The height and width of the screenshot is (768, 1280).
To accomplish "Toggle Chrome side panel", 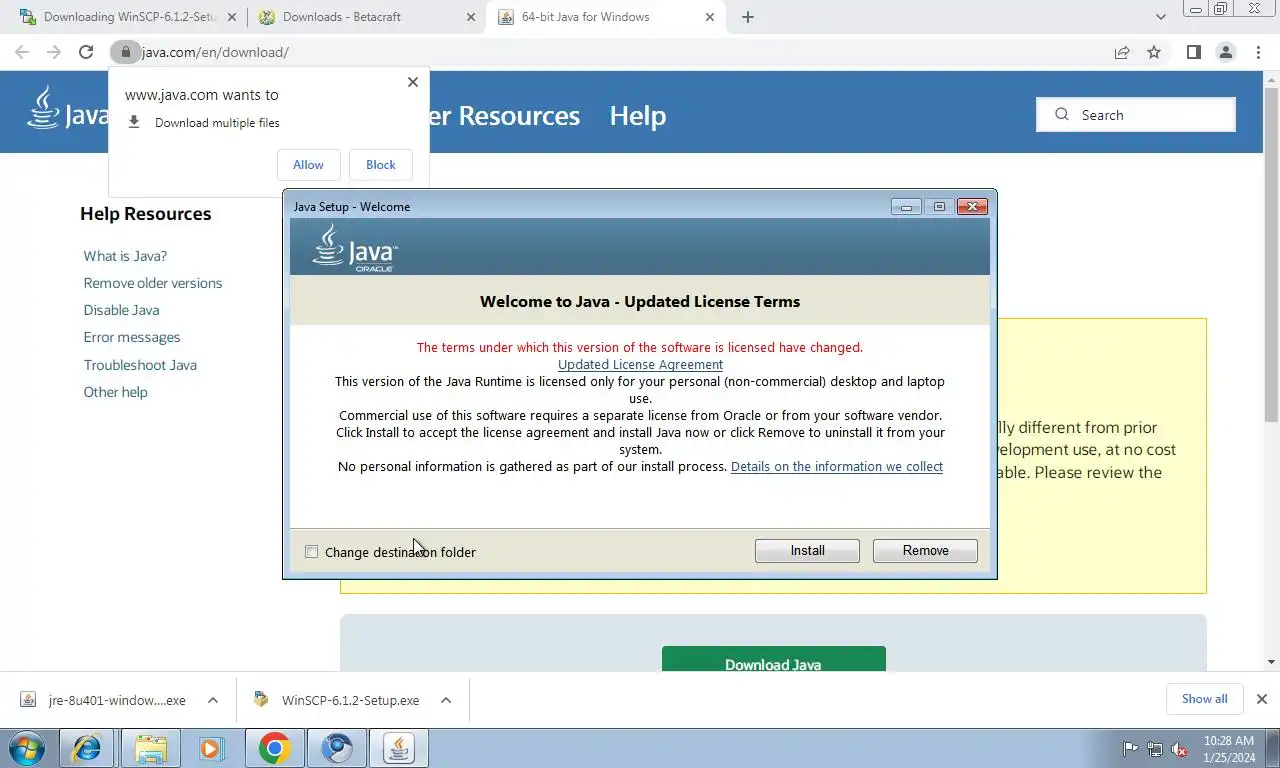I will click(x=1193, y=52).
